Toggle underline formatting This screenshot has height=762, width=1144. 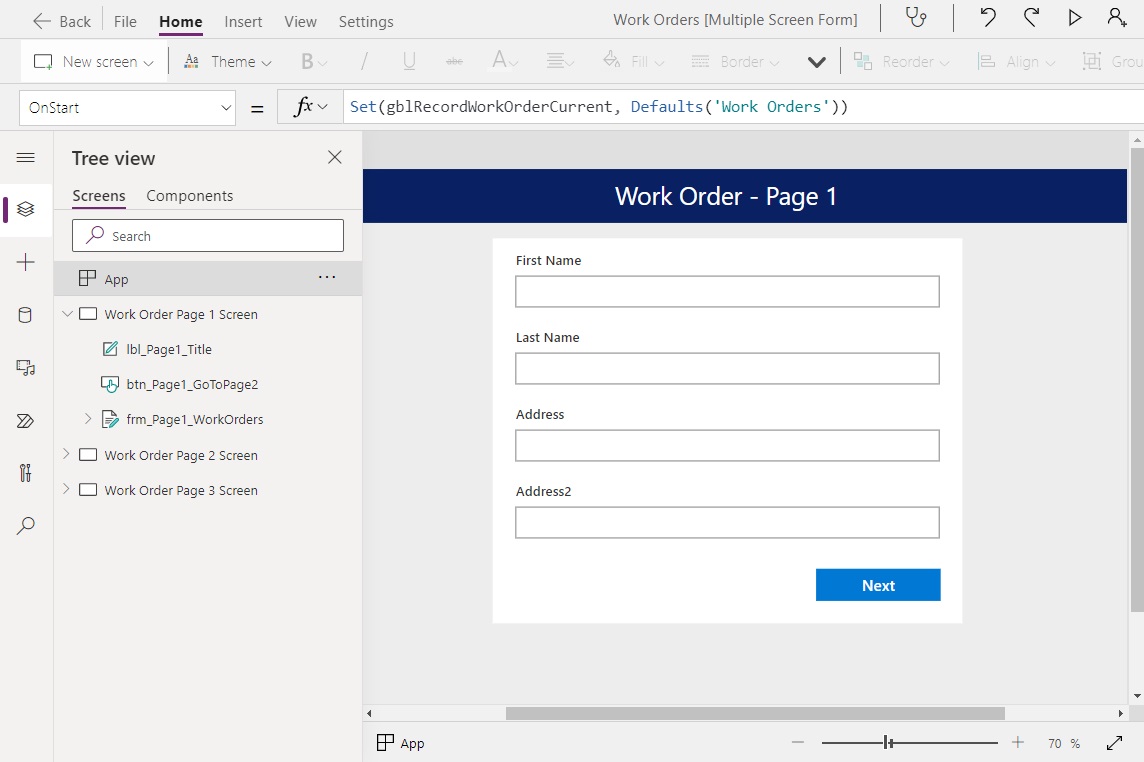[x=408, y=61]
